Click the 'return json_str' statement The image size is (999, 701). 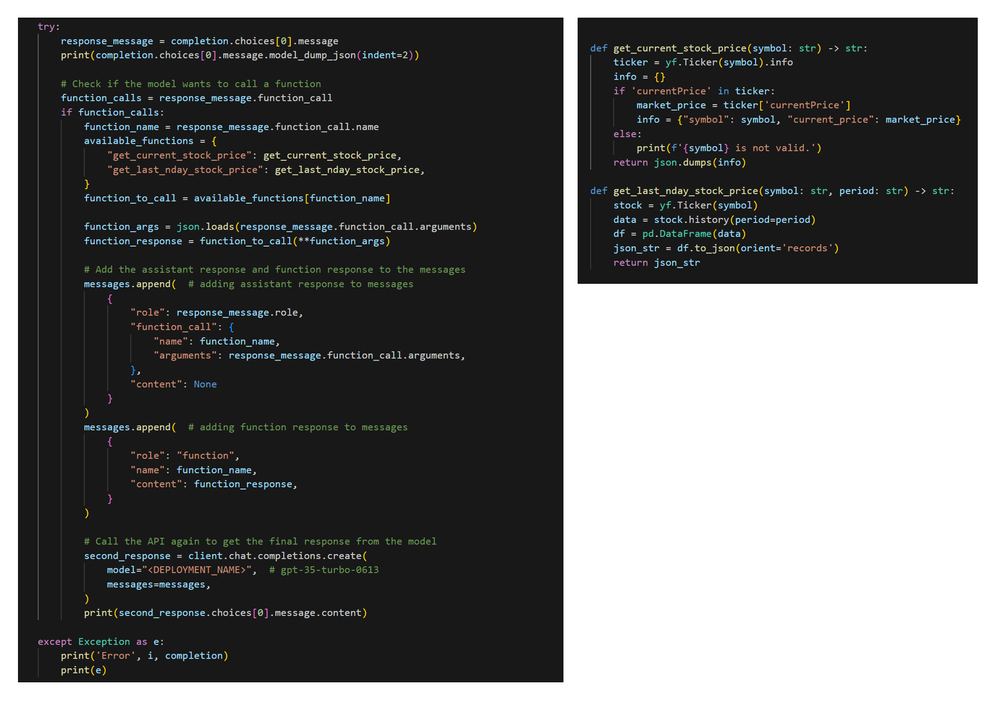pyautogui.click(x=656, y=262)
